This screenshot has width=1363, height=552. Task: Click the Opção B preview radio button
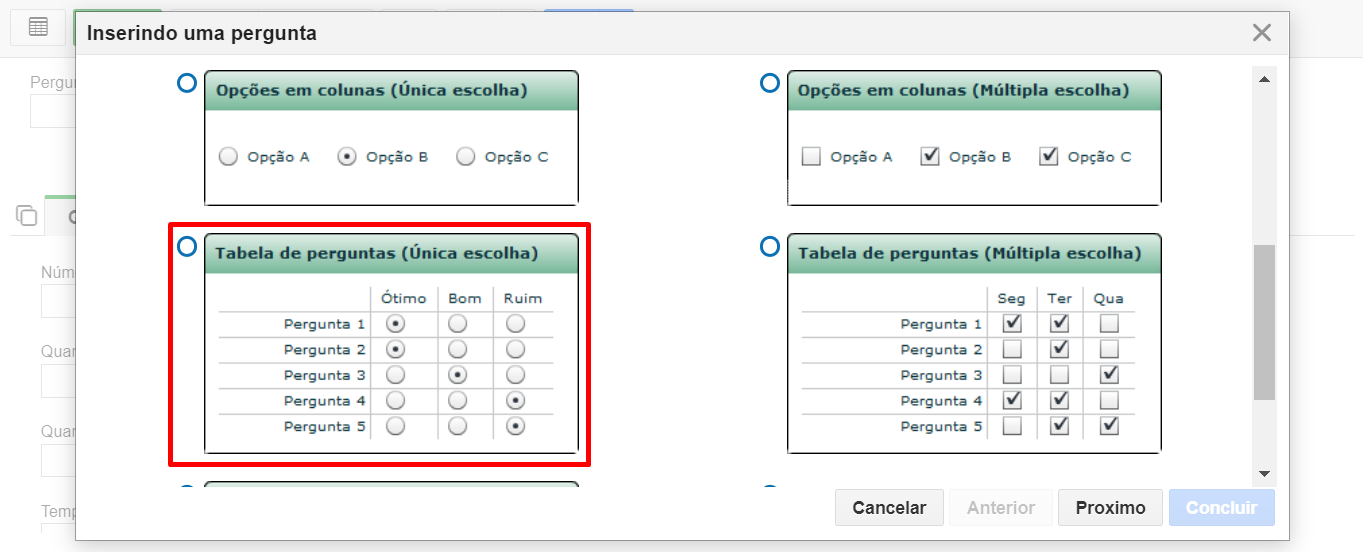(x=347, y=157)
